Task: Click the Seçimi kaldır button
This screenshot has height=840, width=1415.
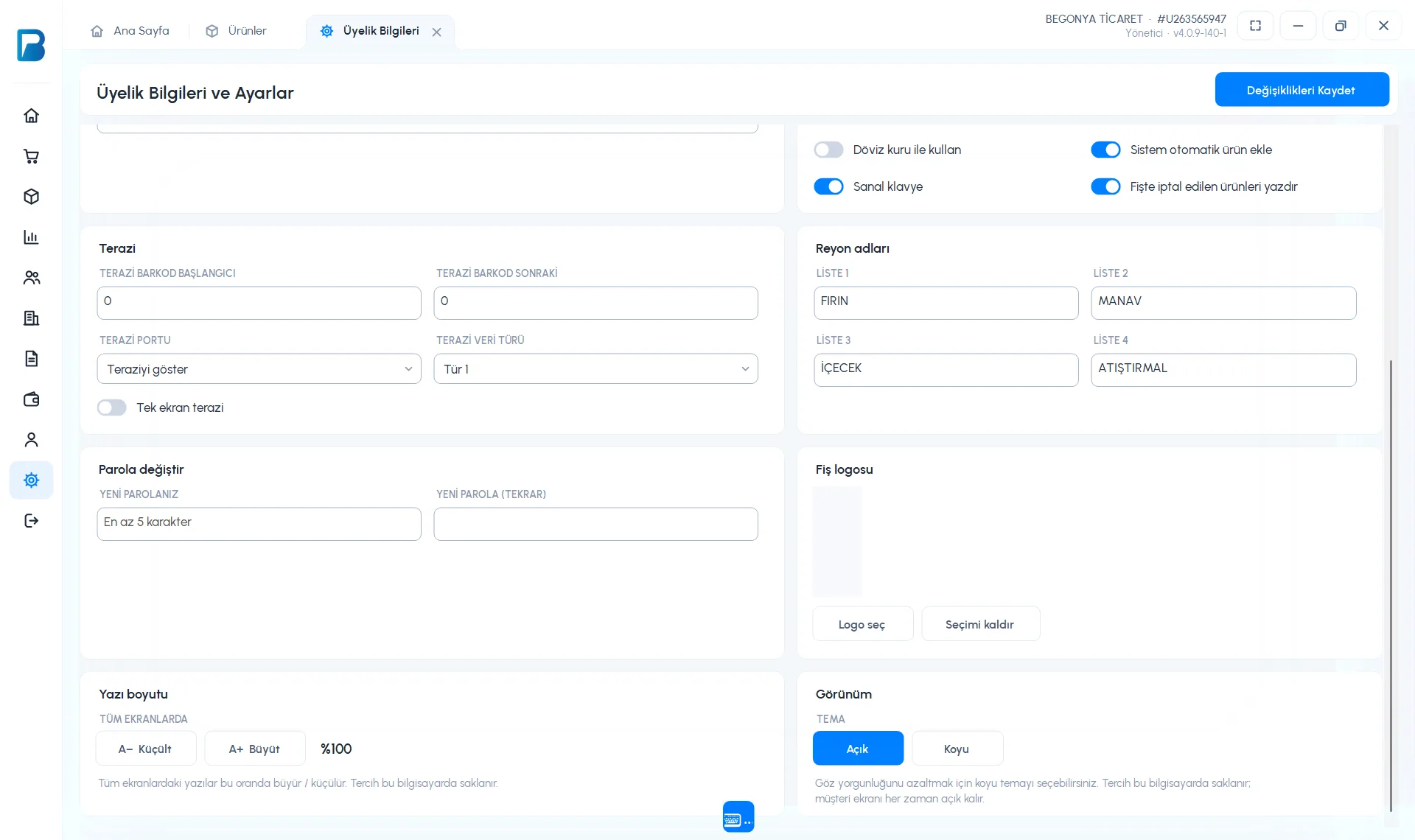Action: pos(980,624)
